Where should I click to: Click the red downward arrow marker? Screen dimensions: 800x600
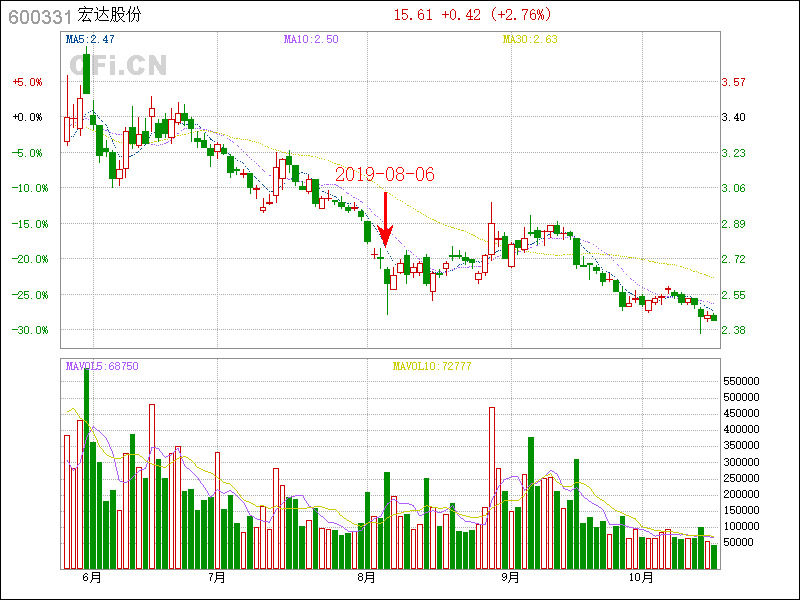click(x=385, y=220)
